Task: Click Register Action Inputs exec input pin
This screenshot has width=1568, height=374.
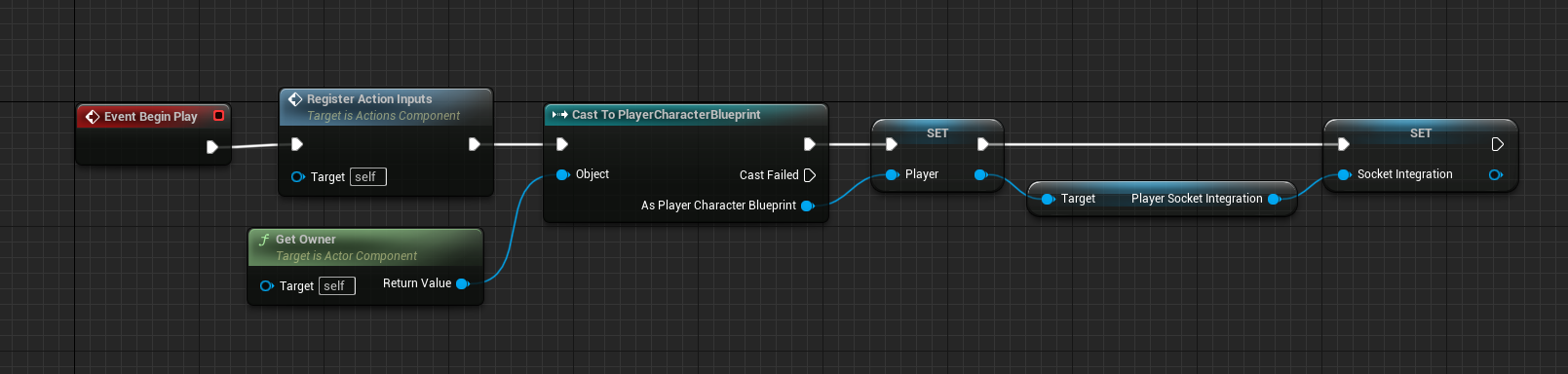Action: [x=297, y=144]
